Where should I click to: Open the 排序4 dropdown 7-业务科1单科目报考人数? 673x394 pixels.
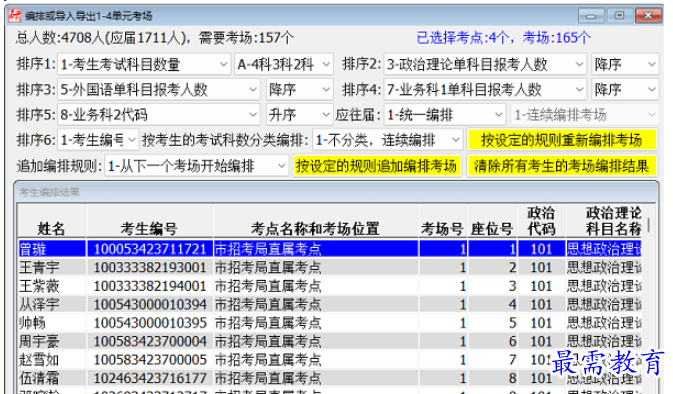pos(485,90)
